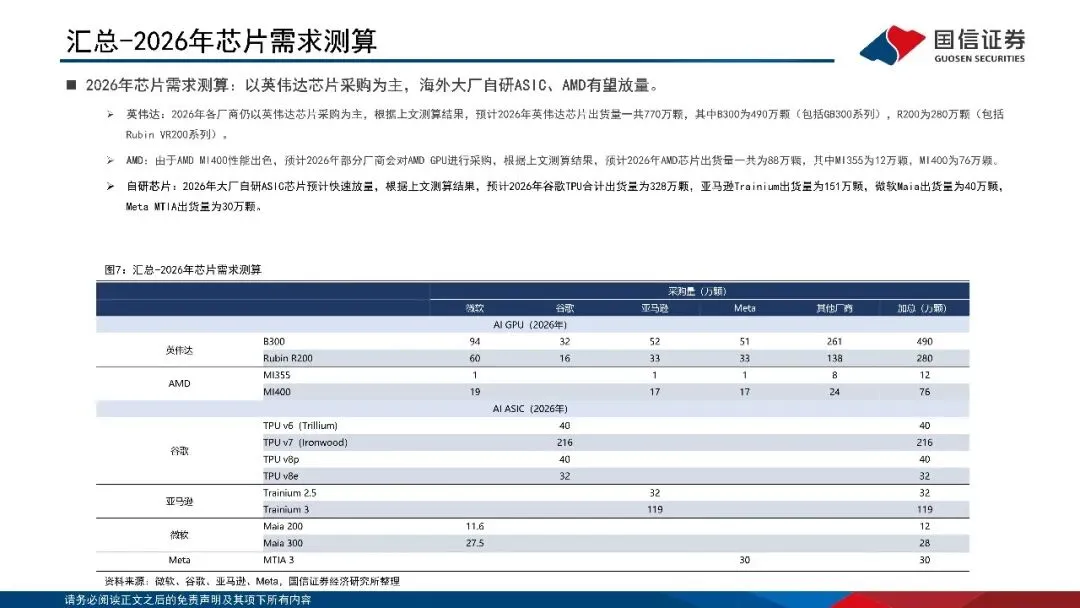Click the '微软' vendor row label

179,534
